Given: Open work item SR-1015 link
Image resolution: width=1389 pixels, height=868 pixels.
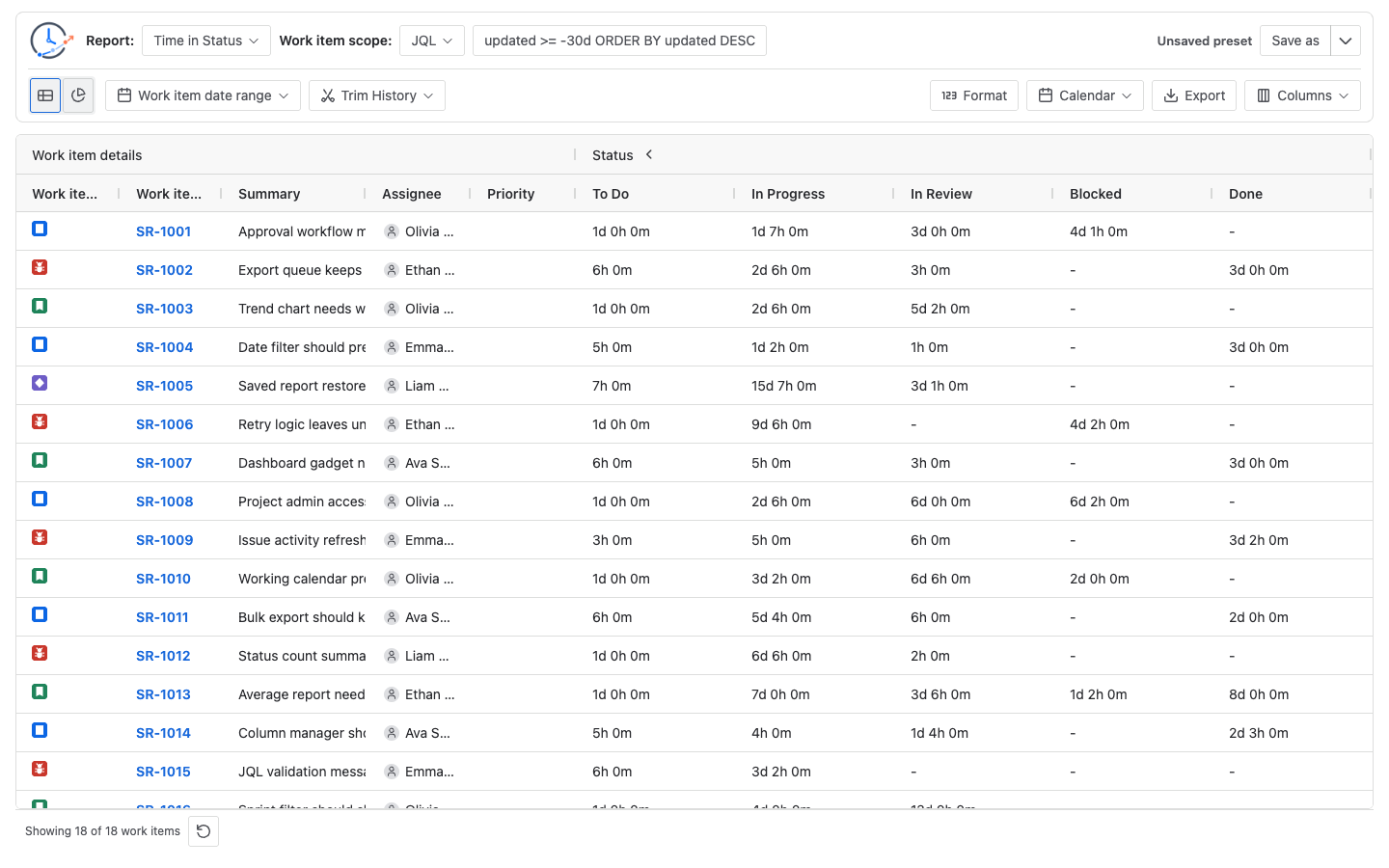Looking at the screenshot, I should click(x=163, y=772).
